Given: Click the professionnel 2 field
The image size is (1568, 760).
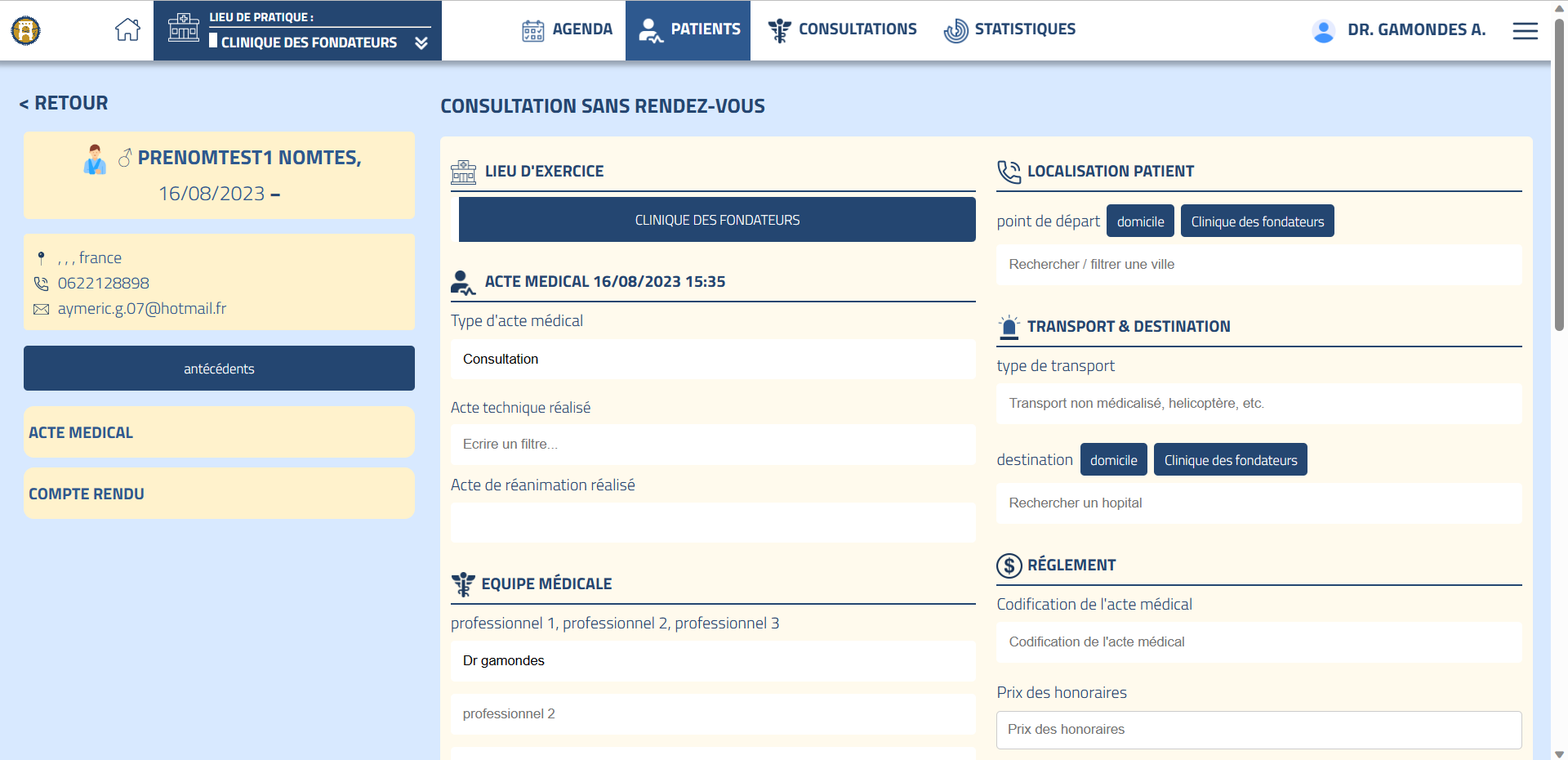Looking at the screenshot, I should [713, 714].
